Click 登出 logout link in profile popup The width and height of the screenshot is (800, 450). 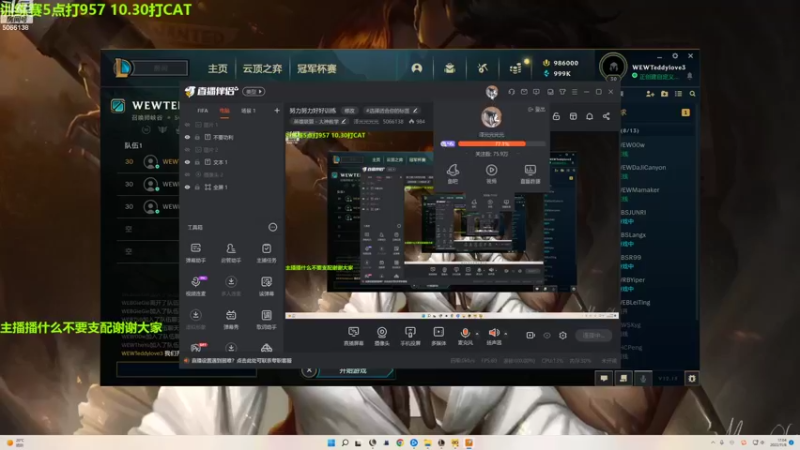[536, 110]
